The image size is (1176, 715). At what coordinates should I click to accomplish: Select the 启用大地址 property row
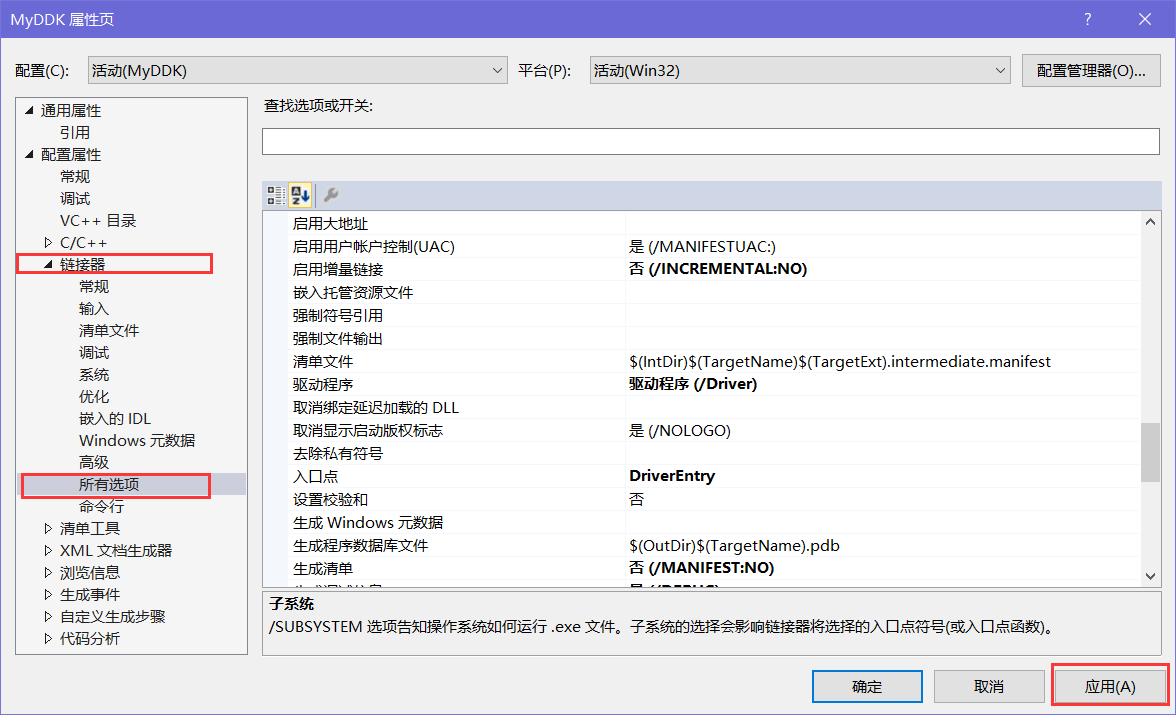coord(715,224)
